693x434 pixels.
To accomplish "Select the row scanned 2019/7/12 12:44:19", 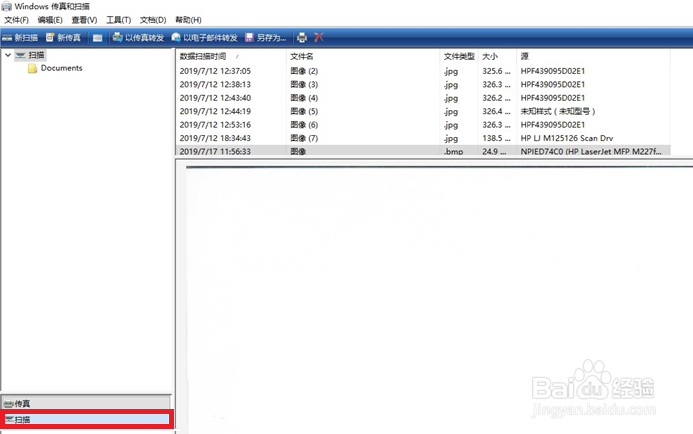I will tap(423, 111).
